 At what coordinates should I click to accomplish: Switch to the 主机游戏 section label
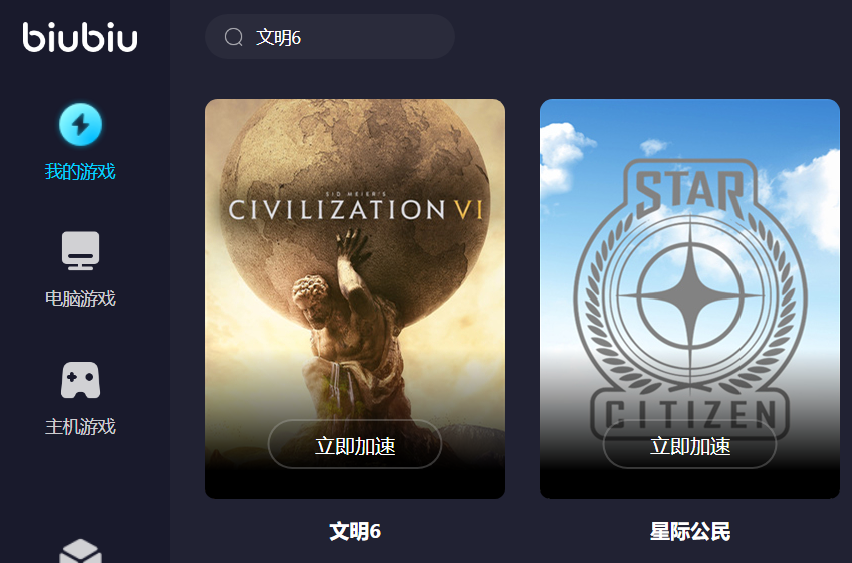80,427
